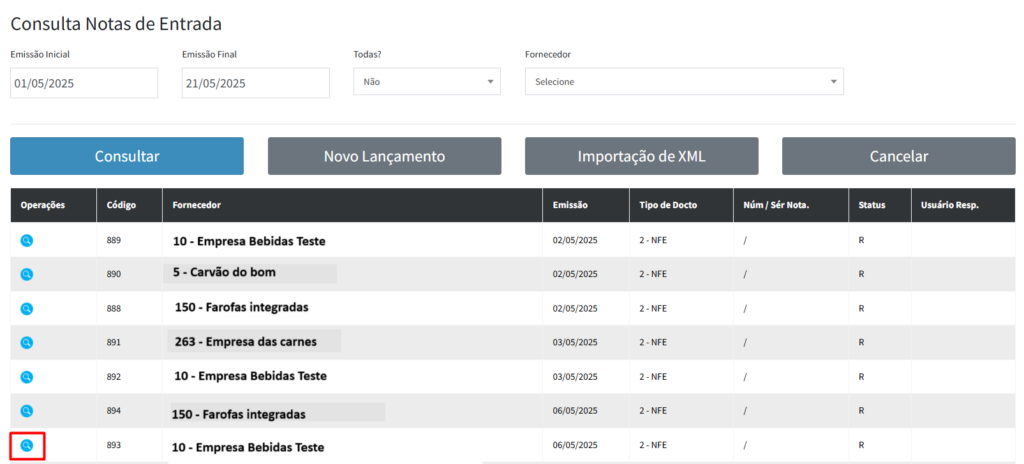
Task: View entry 888 using its magnifier icon
Action: (27, 308)
